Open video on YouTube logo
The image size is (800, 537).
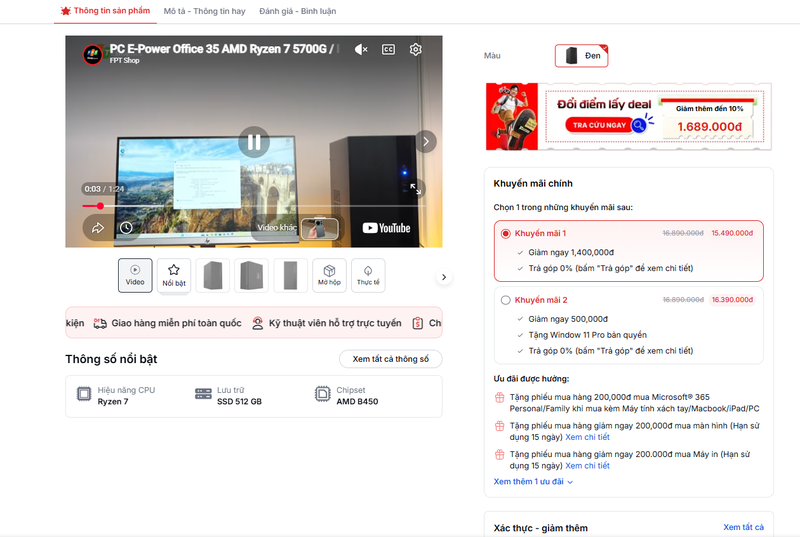[386, 228]
